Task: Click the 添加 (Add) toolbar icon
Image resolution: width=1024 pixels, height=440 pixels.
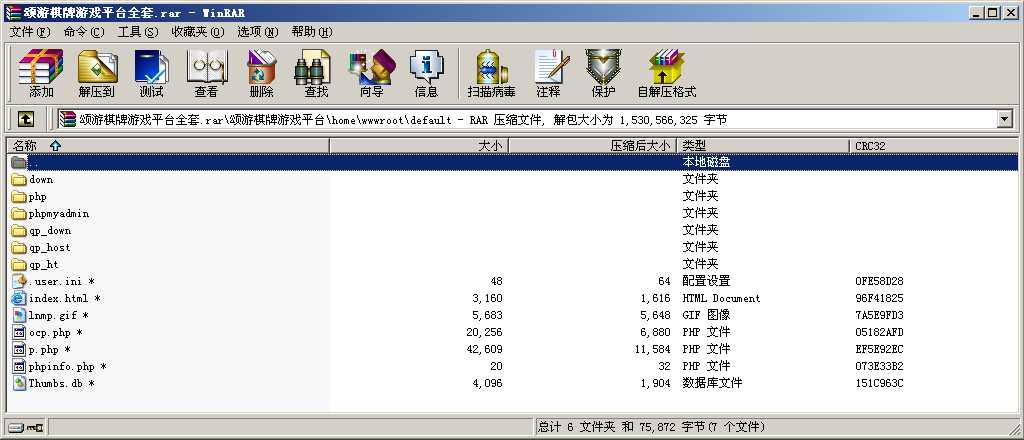Action: point(40,67)
